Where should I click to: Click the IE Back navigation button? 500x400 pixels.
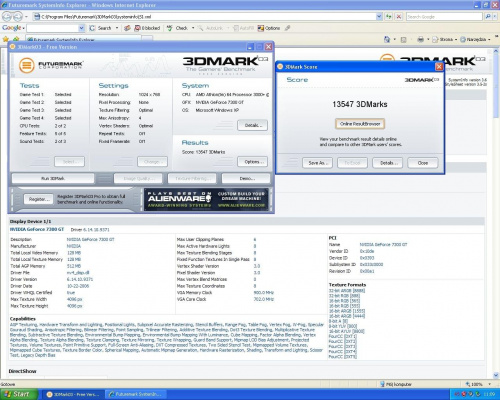tap(8, 16)
